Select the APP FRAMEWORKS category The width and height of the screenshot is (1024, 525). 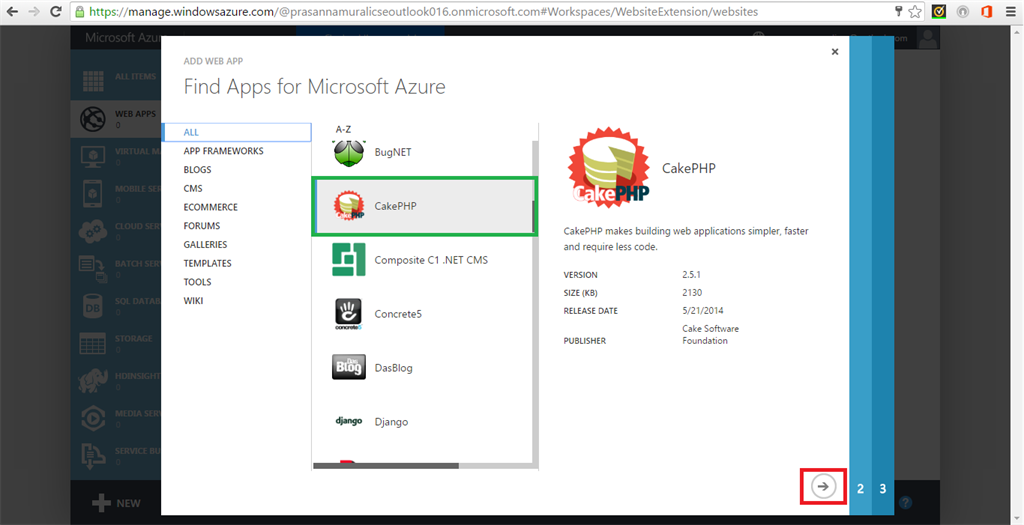click(223, 151)
